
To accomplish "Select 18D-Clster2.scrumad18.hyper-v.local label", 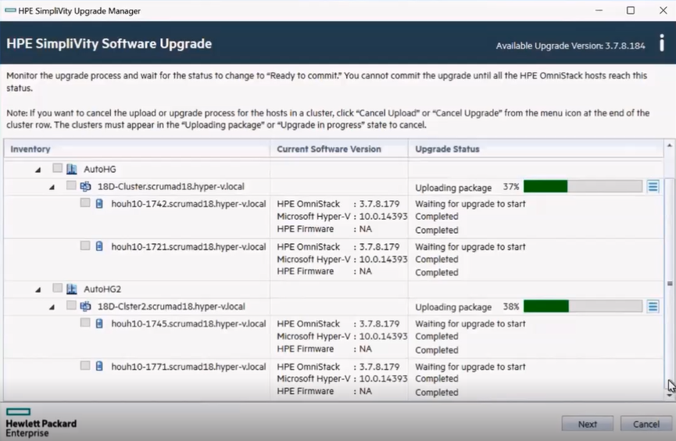I will [x=171, y=306].
